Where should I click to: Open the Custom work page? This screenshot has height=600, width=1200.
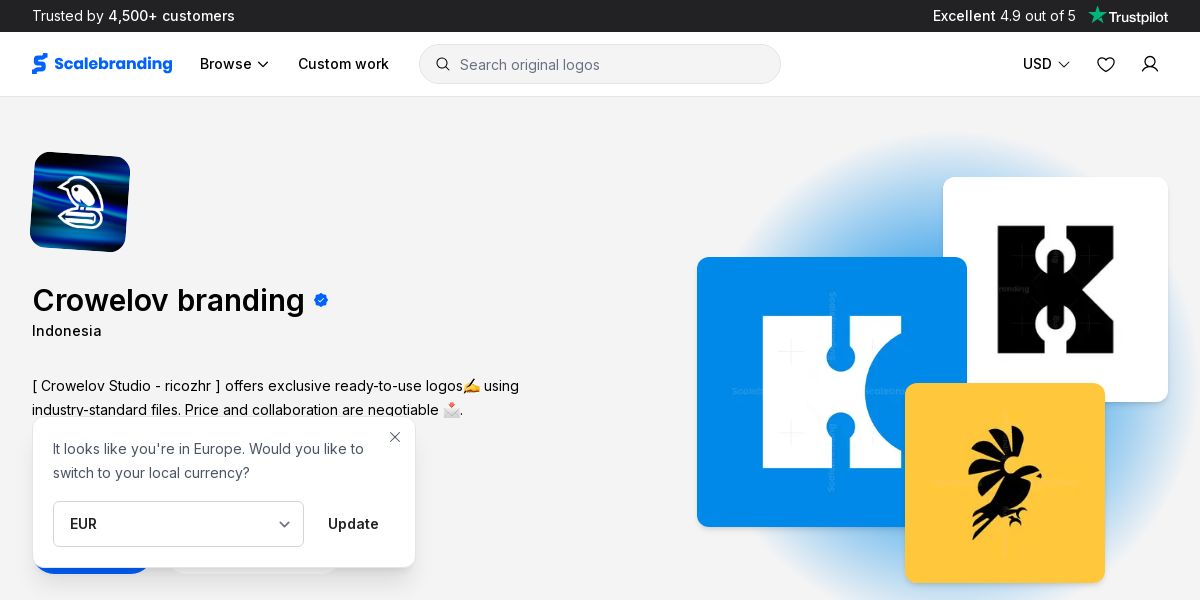(343, 64)
